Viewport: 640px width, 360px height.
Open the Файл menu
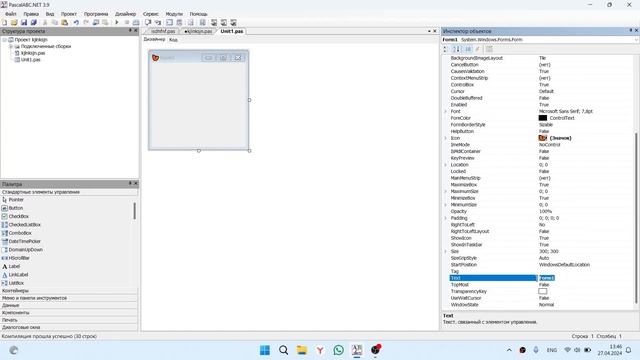[11, 14]
